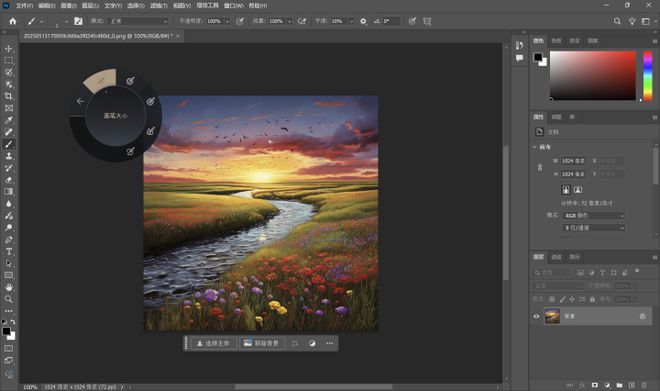Select the Gradient tool
This screenshot has width=660, height=391.
[8, 192]
